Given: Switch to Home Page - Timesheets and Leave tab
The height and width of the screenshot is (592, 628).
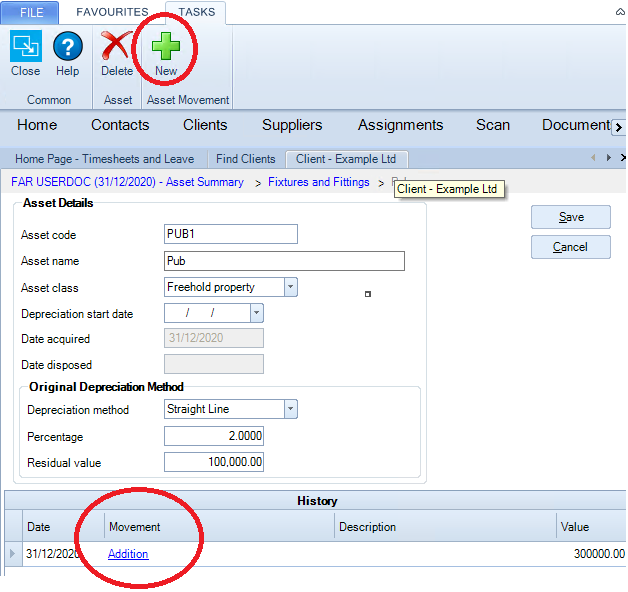Looking at the screenshot, I should [105, 159].
